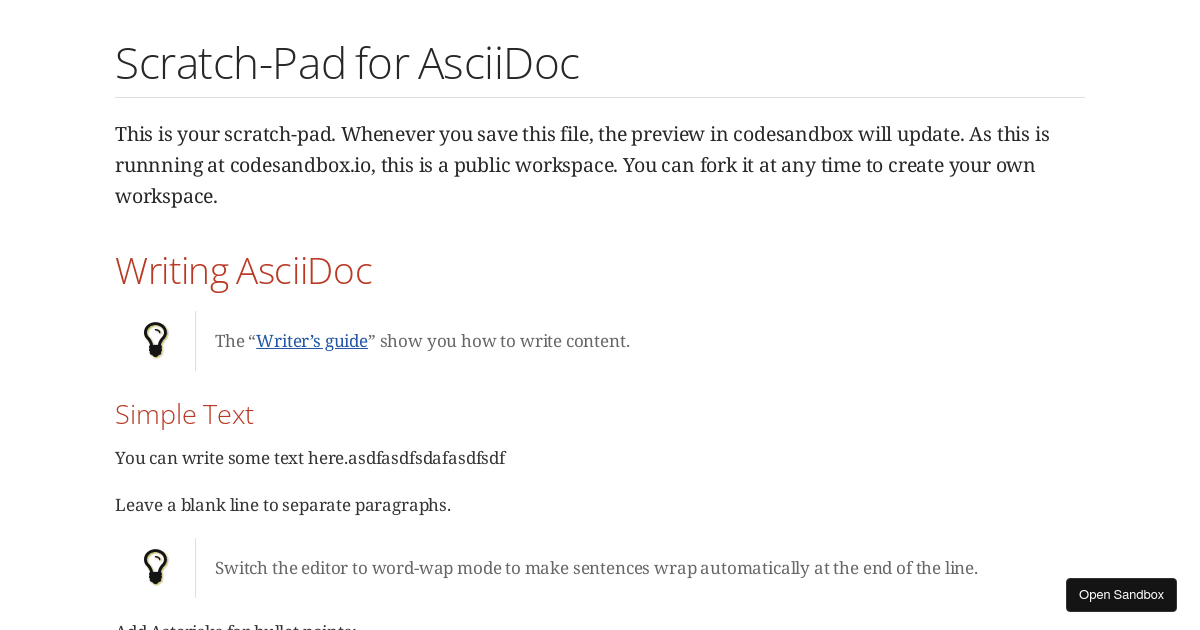
Task: Click the vertical border of the first tip block
Action: 196,340
